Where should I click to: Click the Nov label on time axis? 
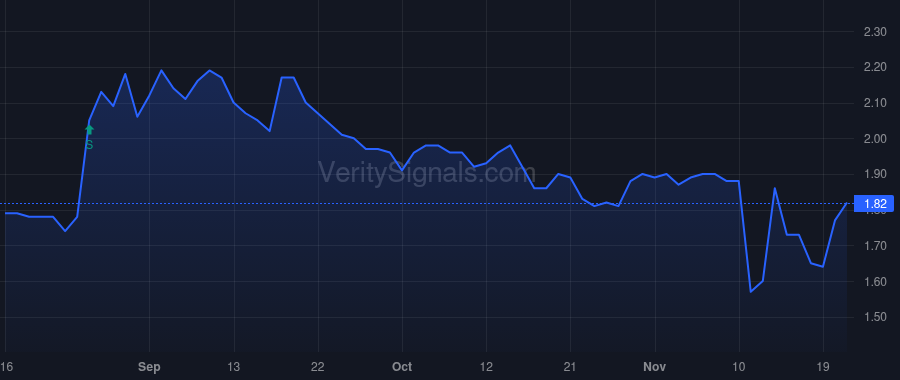pos(654,367)
